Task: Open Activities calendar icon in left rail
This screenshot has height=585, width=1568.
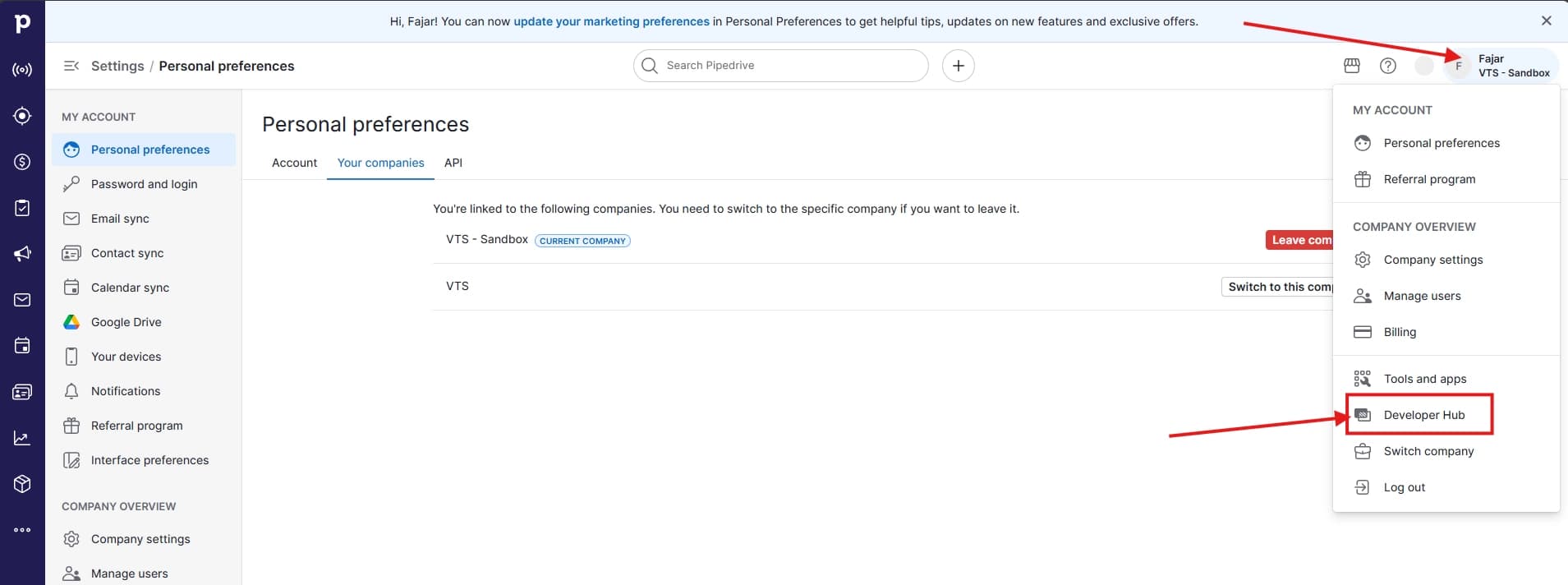Action: [22, 346]
